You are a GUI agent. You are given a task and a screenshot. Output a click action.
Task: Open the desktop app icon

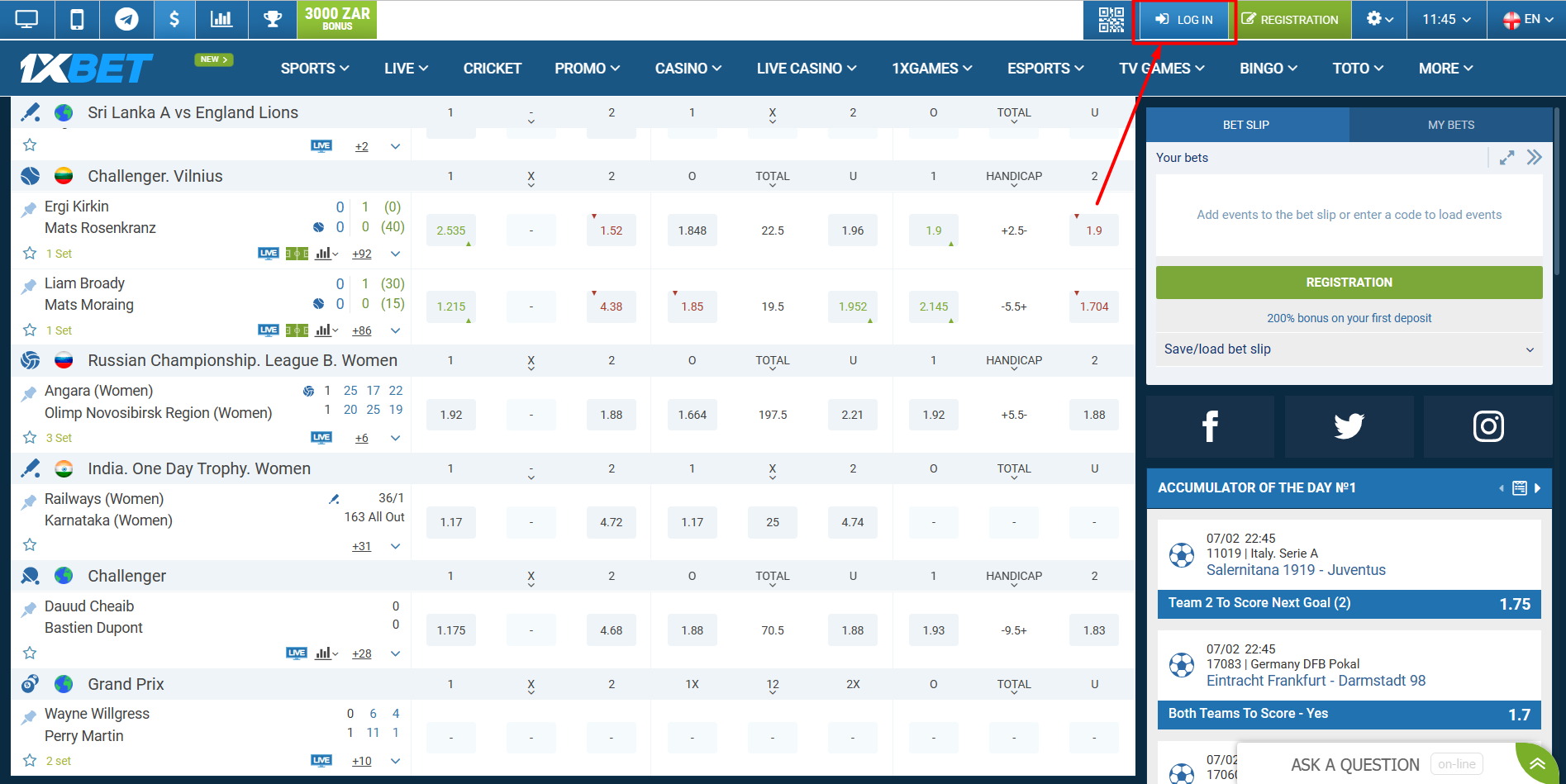click(x=26, y=19)
